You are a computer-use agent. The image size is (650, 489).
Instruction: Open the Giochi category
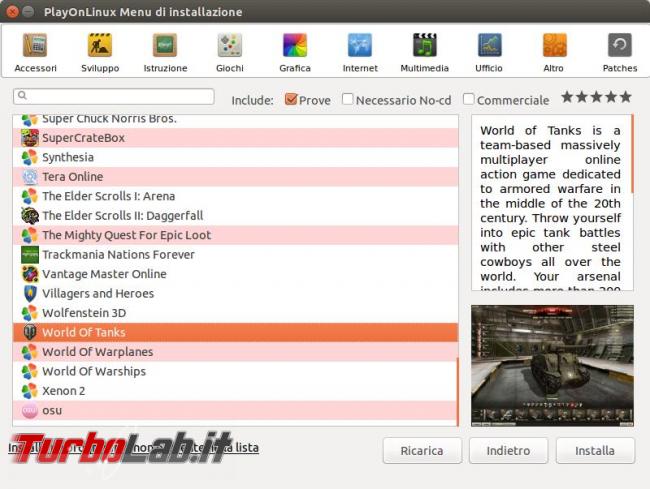tap(230, 52)
